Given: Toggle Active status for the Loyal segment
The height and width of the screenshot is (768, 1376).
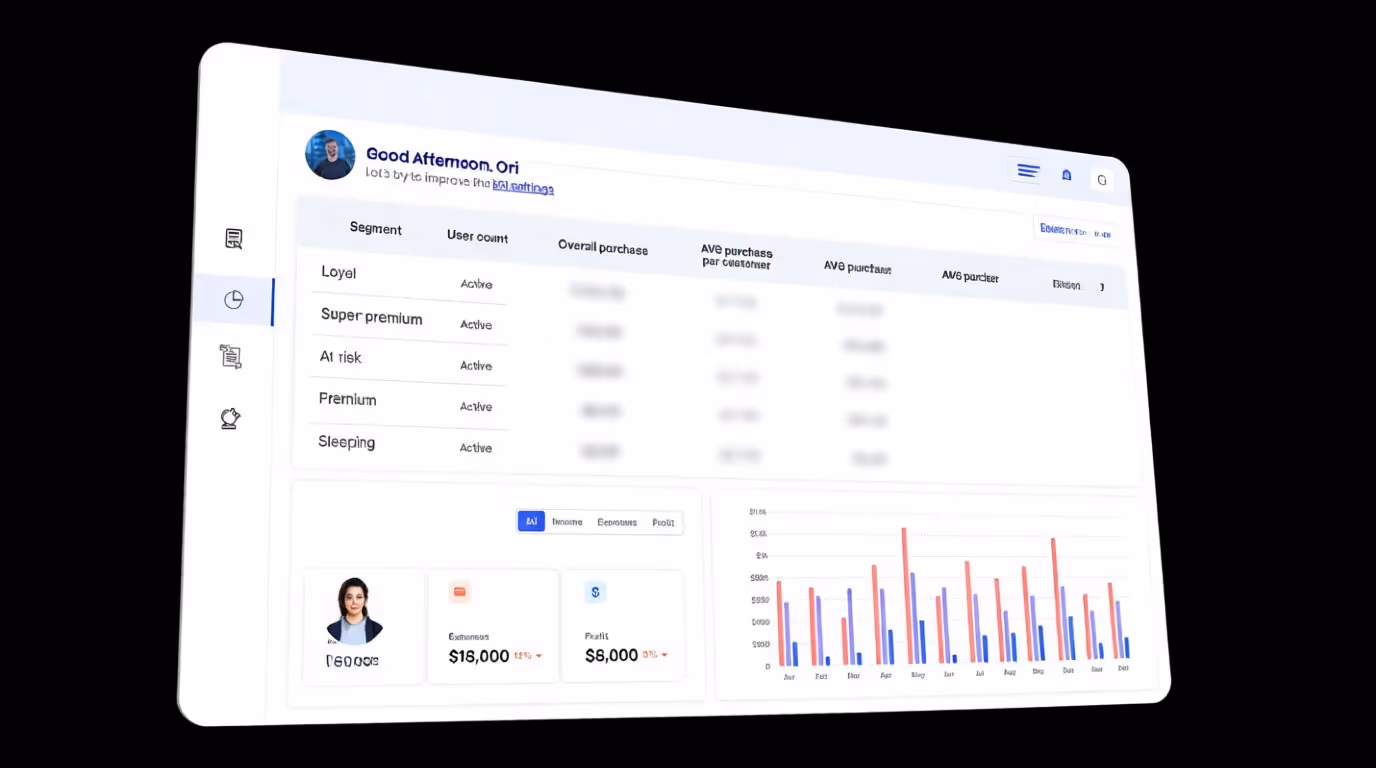Looking at the screenshot, I should [476, 284].
